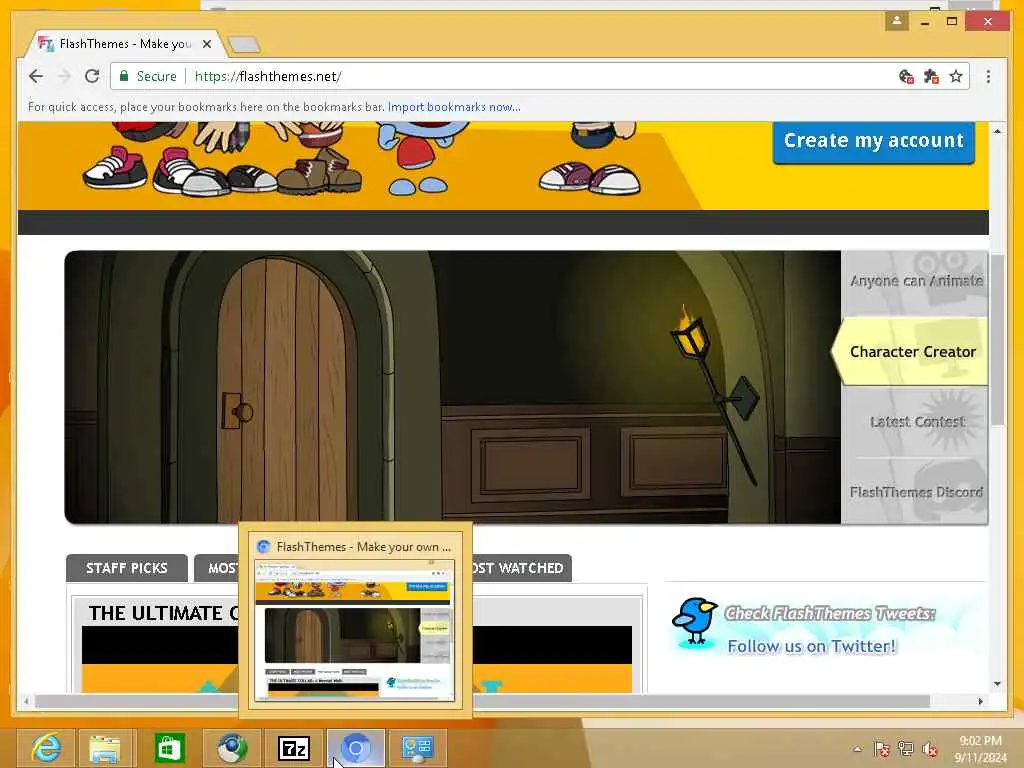Open the Windows Store taskbar icon

(169, 748)
